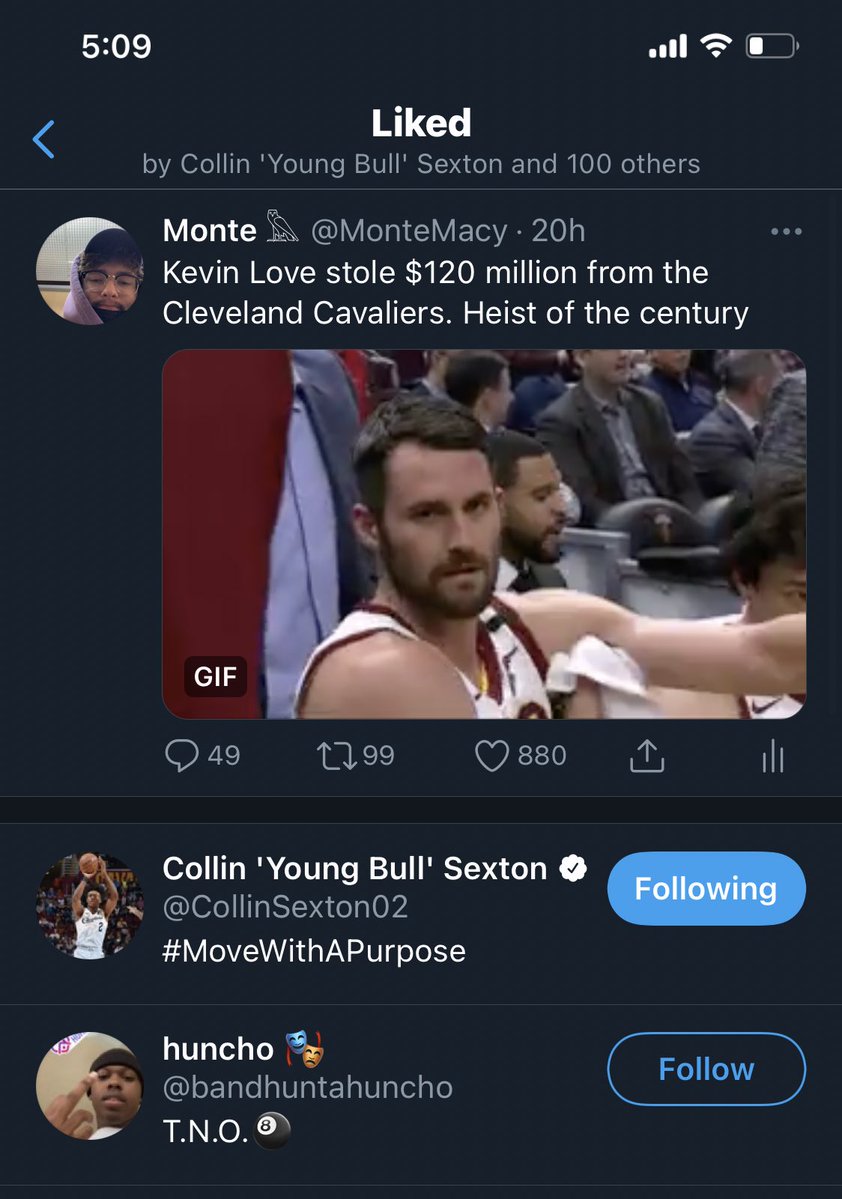Viewport: 842px width, 1199px height.
Task: Tap the blue back arrow
Action: pos(44,139)
